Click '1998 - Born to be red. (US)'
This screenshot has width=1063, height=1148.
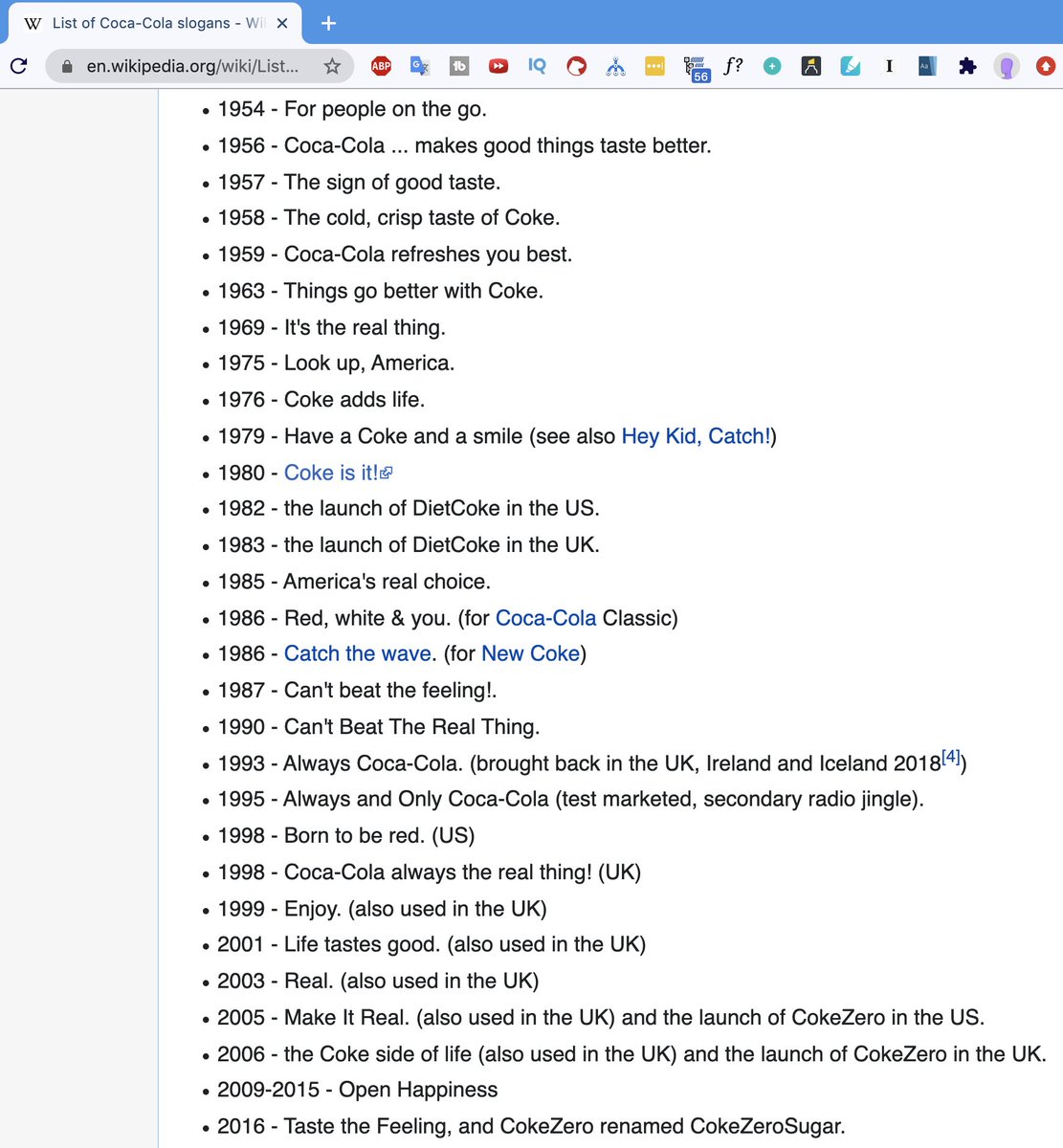(346, 835)
